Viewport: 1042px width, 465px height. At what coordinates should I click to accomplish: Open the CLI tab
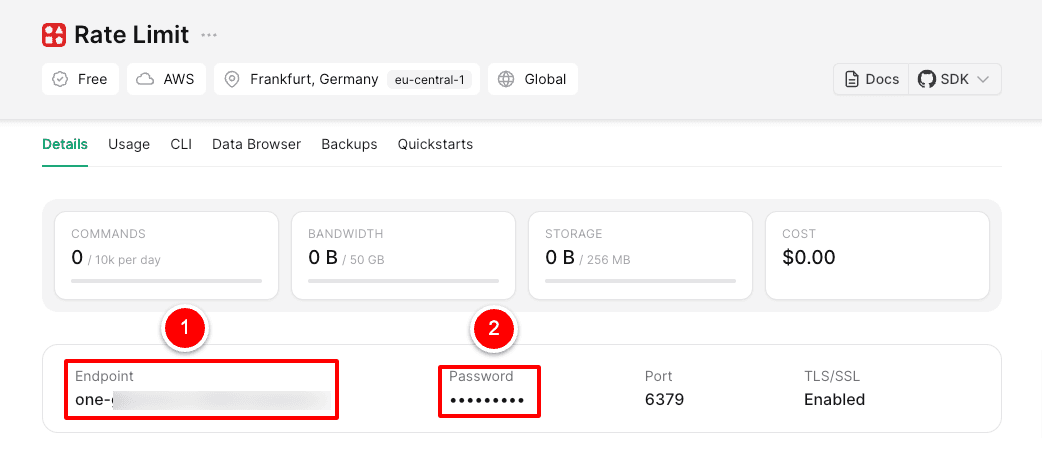coord(181,144)
